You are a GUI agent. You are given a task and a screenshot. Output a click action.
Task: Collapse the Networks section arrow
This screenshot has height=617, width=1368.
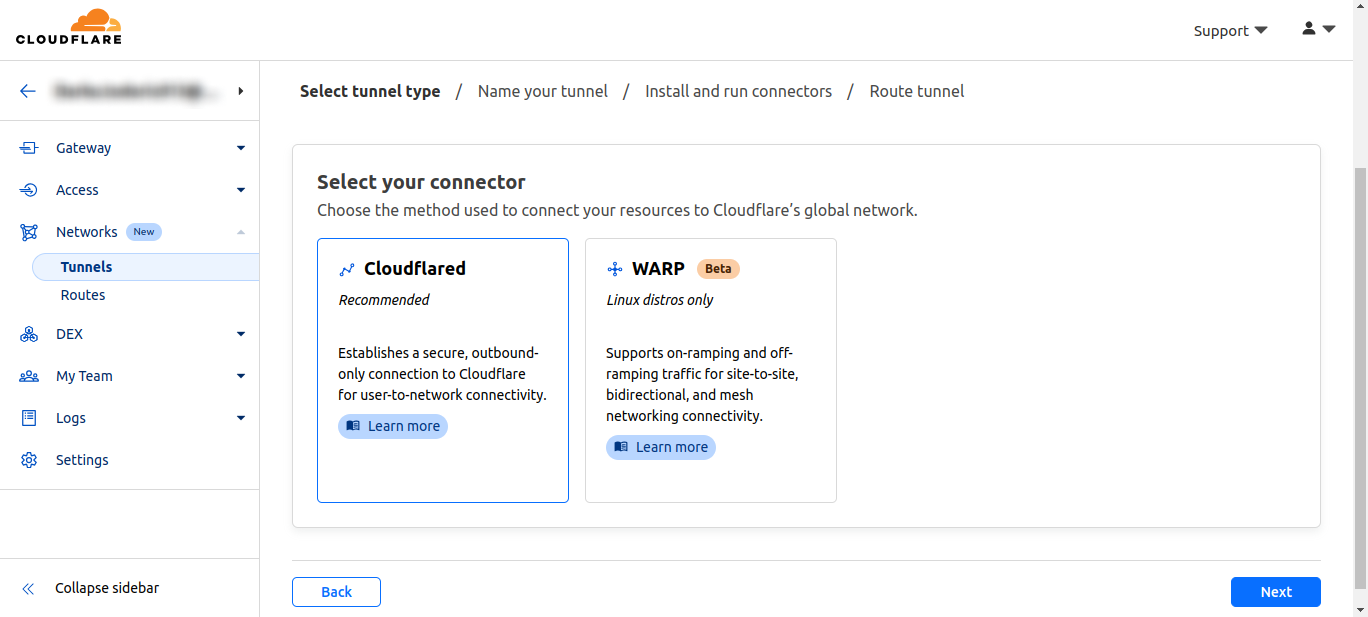pyautogui.click(x=241, y=232)
